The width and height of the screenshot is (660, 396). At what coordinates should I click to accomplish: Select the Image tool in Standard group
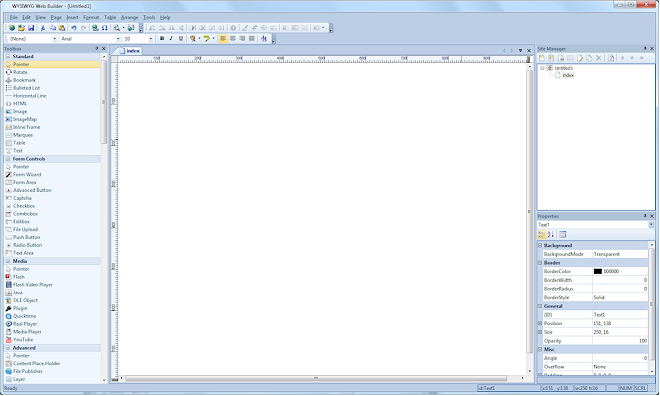click(20, 112)
